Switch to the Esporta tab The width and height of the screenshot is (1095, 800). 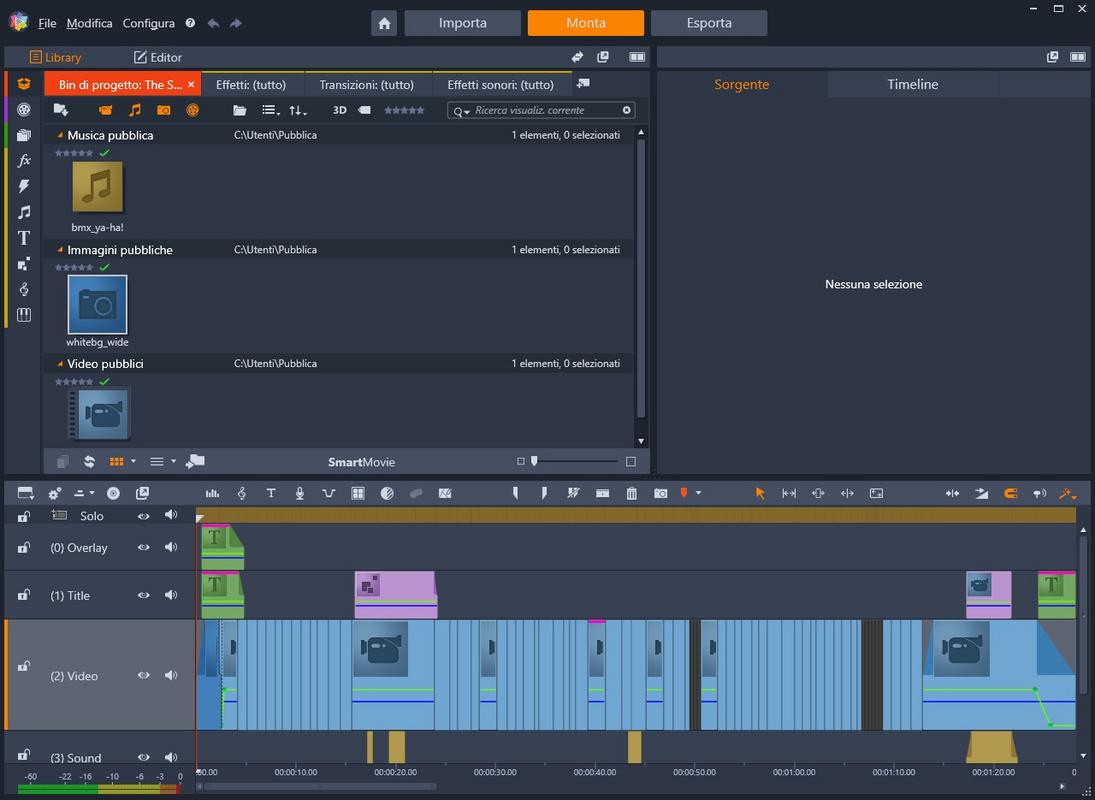(x=709, y=23)
